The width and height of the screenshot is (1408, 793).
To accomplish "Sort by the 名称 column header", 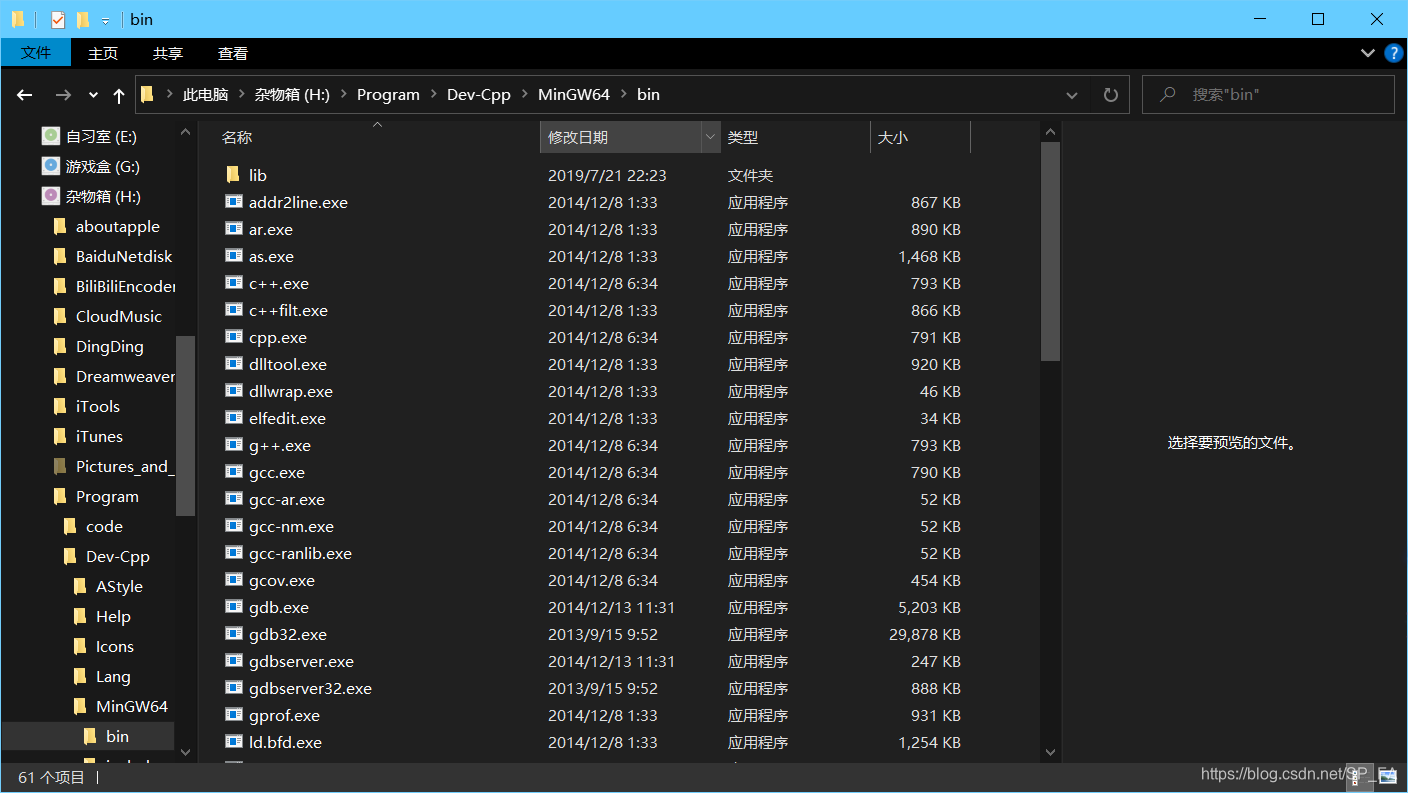I will 370,137.
